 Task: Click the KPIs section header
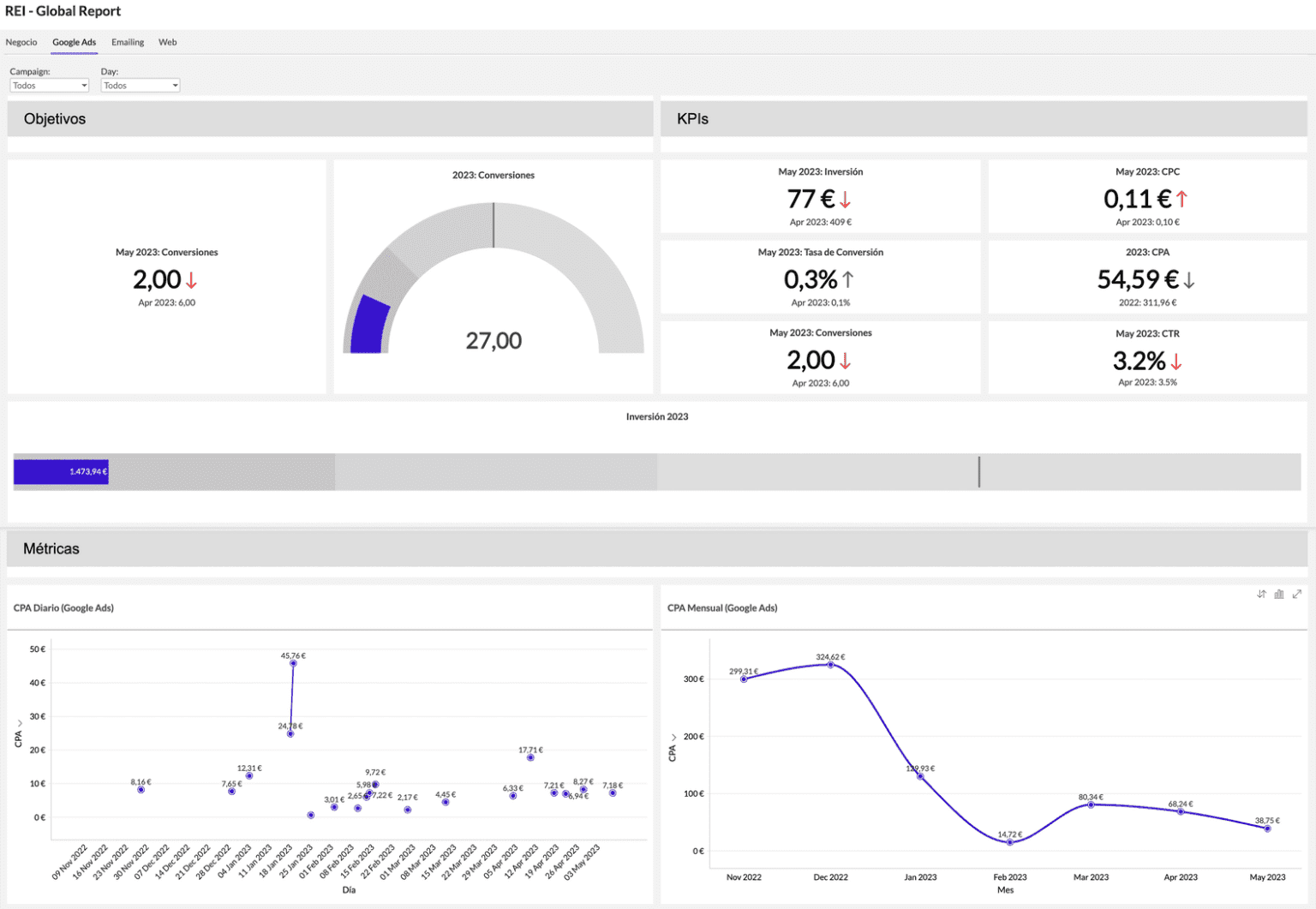point(696,119)
